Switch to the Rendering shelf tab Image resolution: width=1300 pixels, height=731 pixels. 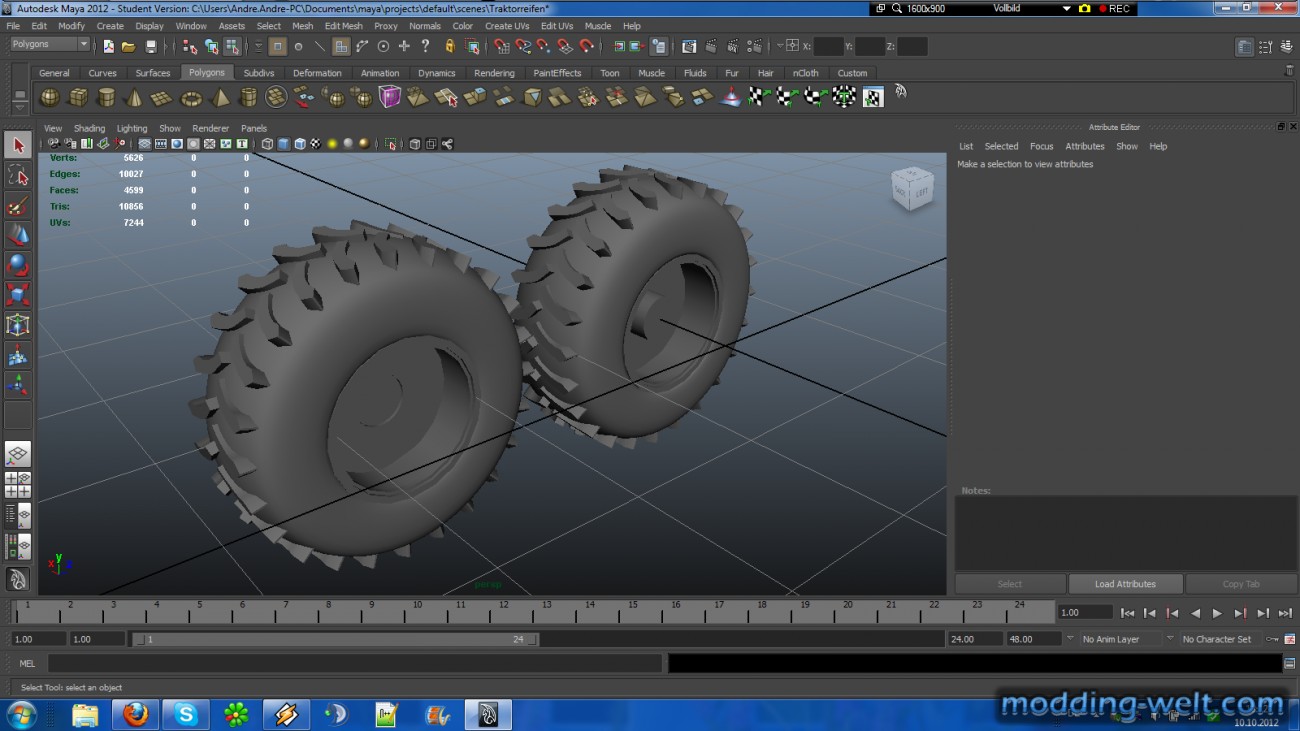[x=494, y=73]
